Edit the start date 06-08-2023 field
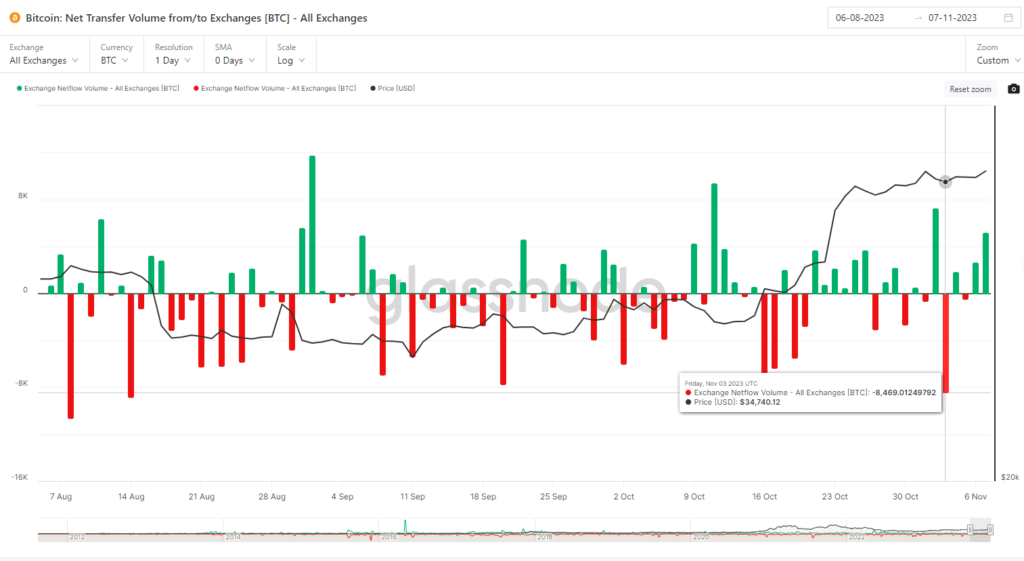The height and width of the screenshot is (561, 1024). (x=859, y=18)
